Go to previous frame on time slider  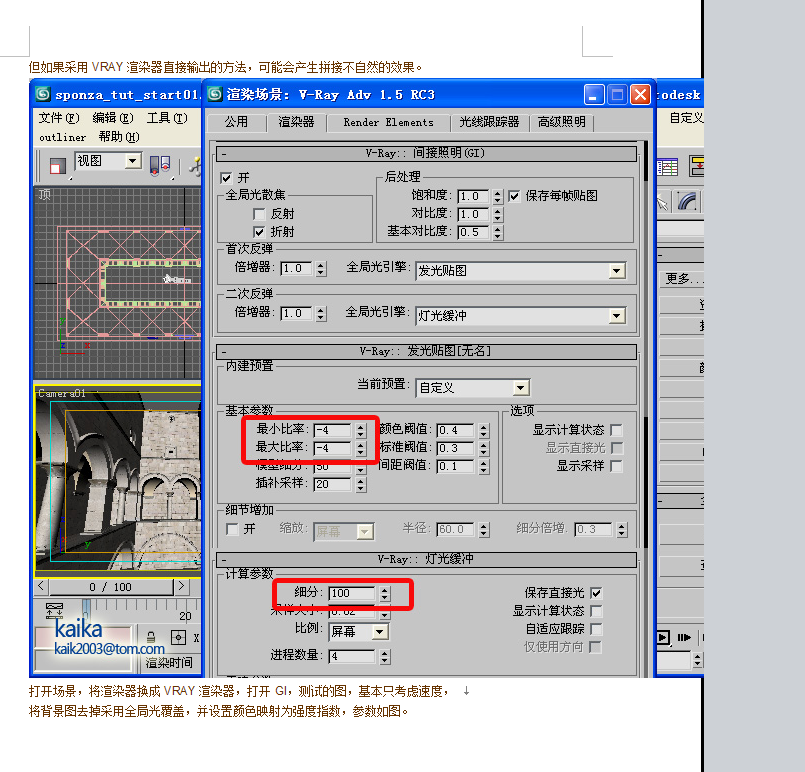click(x=41, y=586)
